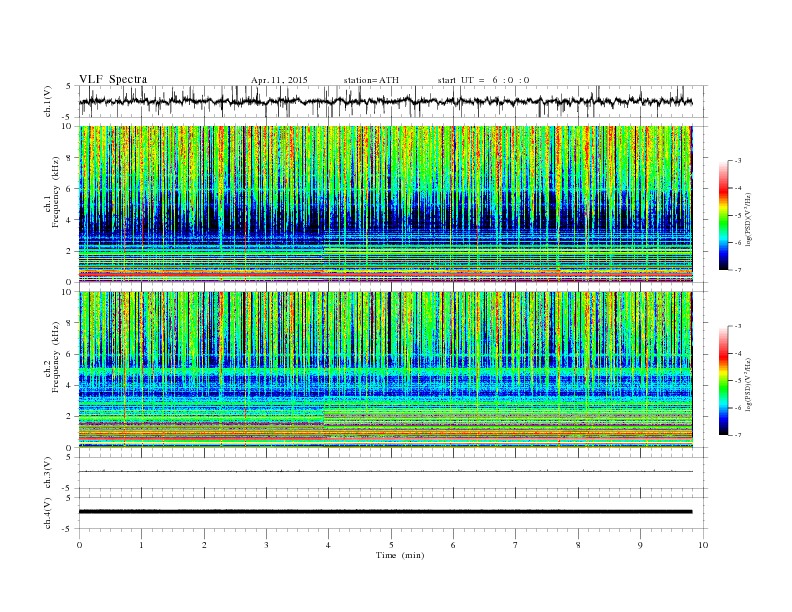Image resolution: width=792 pixels, height=612 pixels.
Task: Click the 'VLF Spectra' title text
Action: point(113,79)
